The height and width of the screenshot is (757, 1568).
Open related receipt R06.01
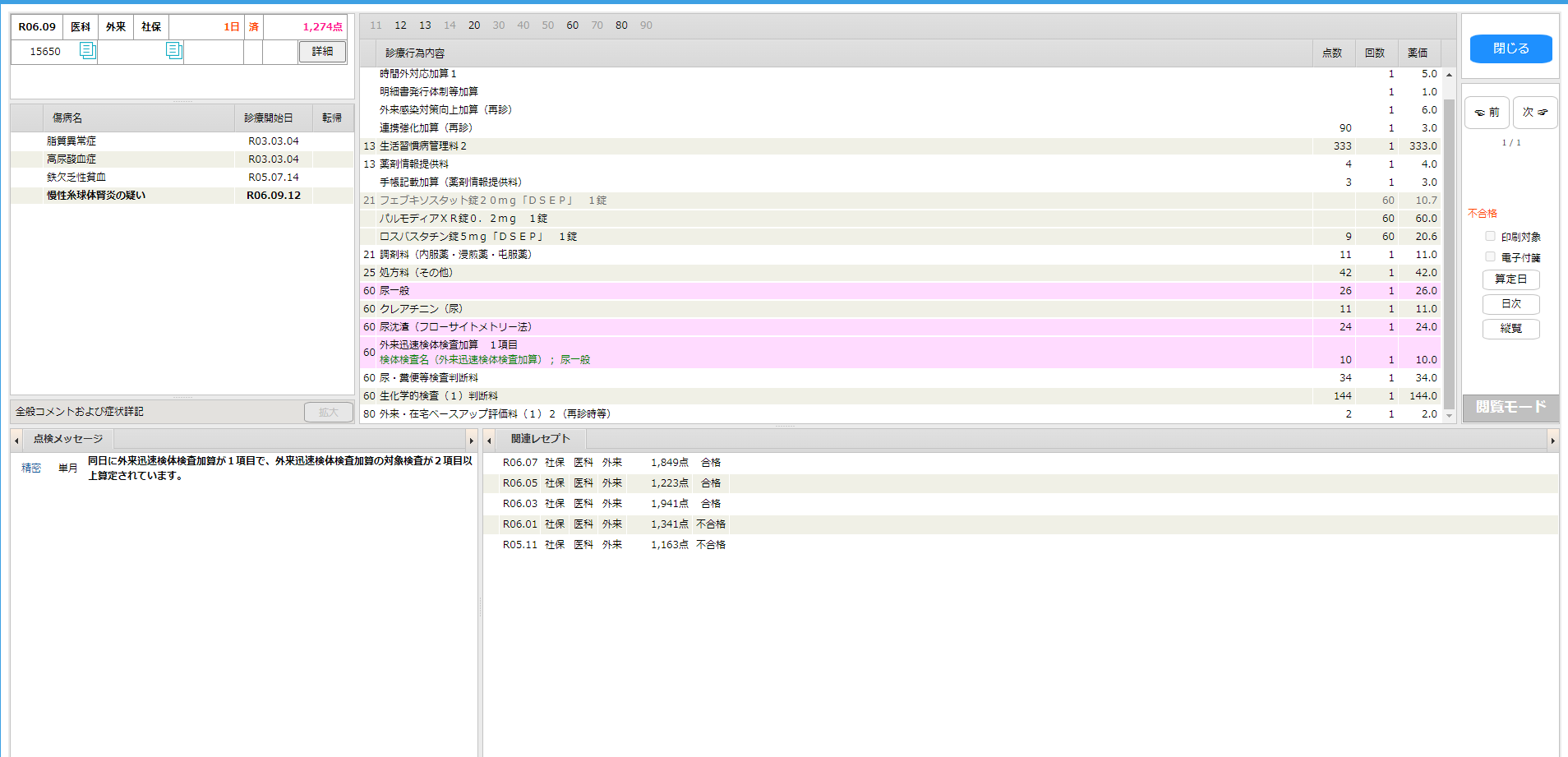pos(1021,524)
